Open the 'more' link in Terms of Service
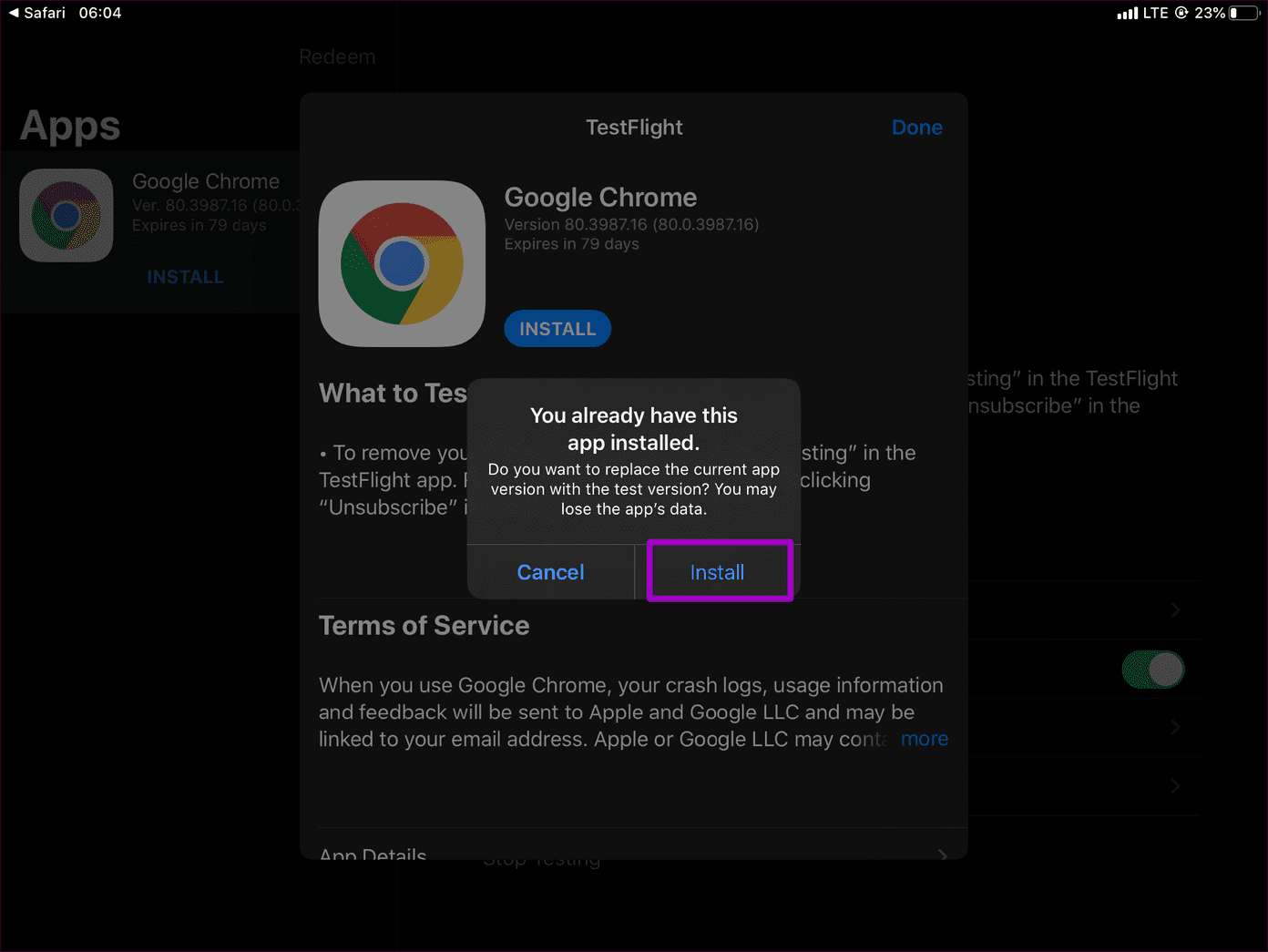 click(x=924, y=739)
